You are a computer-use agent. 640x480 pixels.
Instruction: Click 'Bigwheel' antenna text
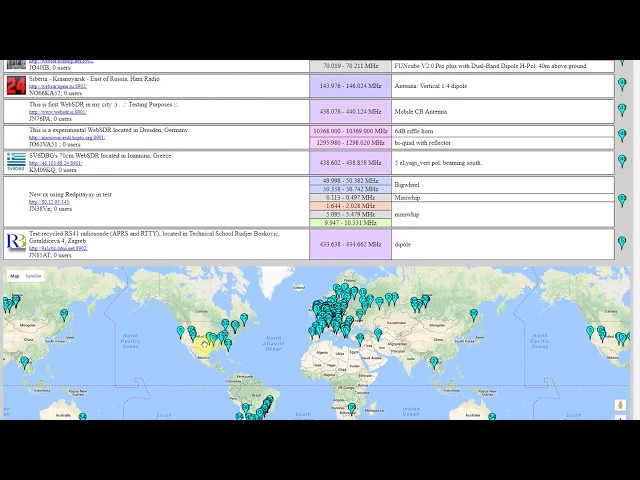[407, 185]
